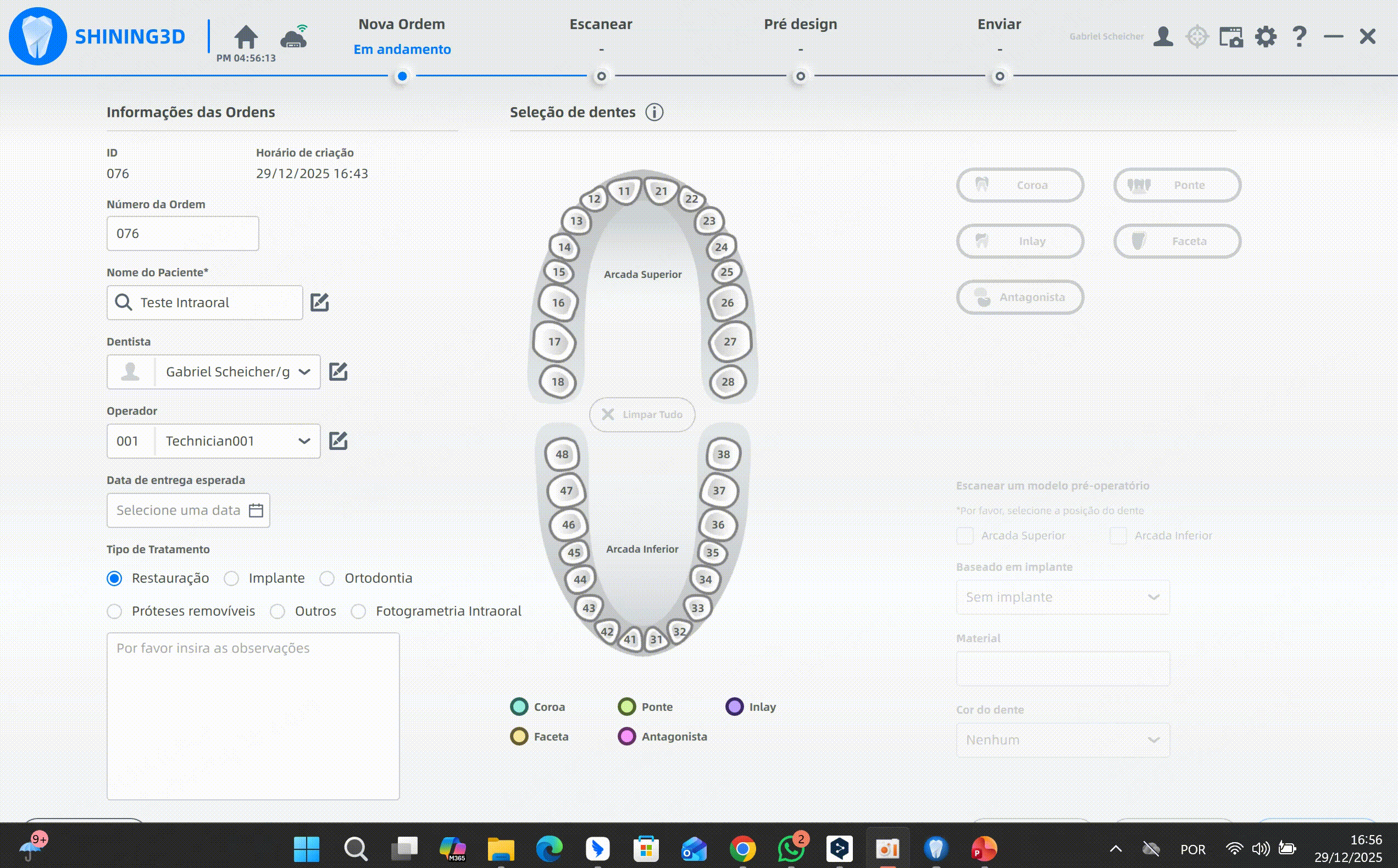
Task: Select Ortodontia radio option
Action: point(328,578)
